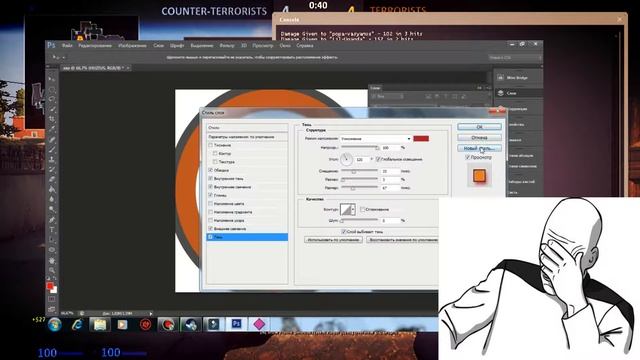Select the Zoom magnifier tool
This screenshot has height=360, width=640.
[x=52, y=270]
